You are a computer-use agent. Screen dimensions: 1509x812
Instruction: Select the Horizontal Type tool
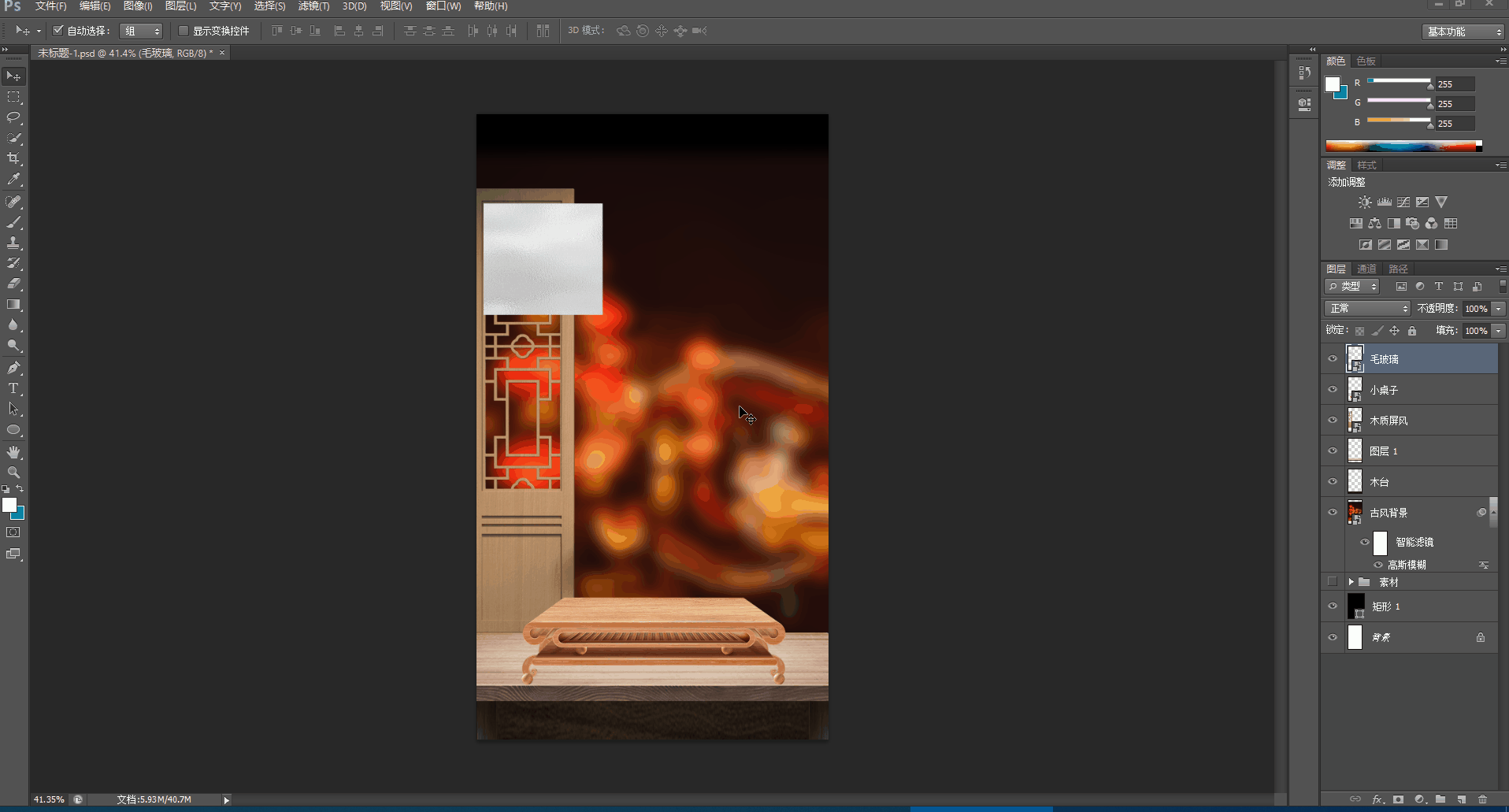(13, 388)
